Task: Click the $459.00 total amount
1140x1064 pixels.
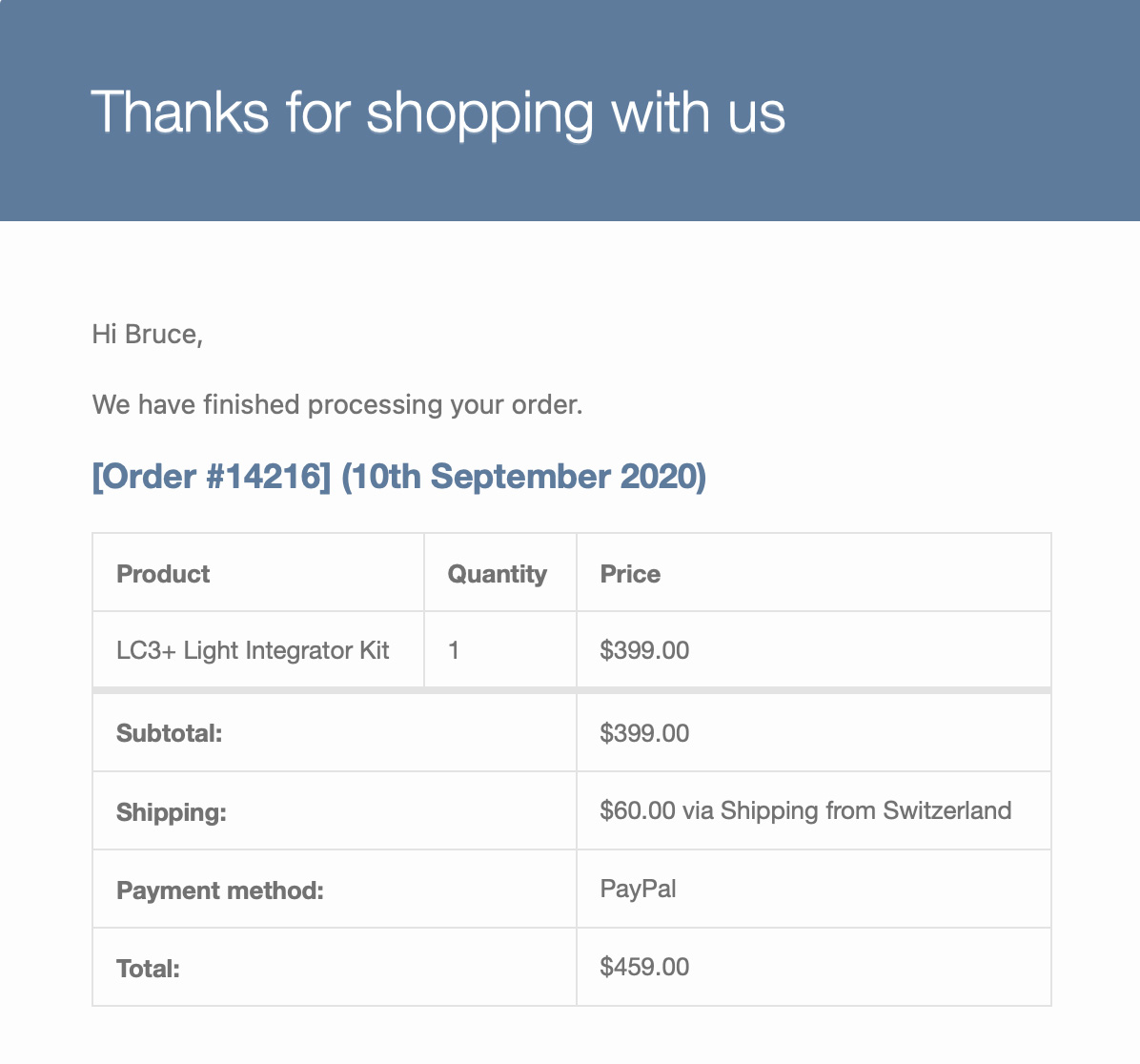Action: 644,967
